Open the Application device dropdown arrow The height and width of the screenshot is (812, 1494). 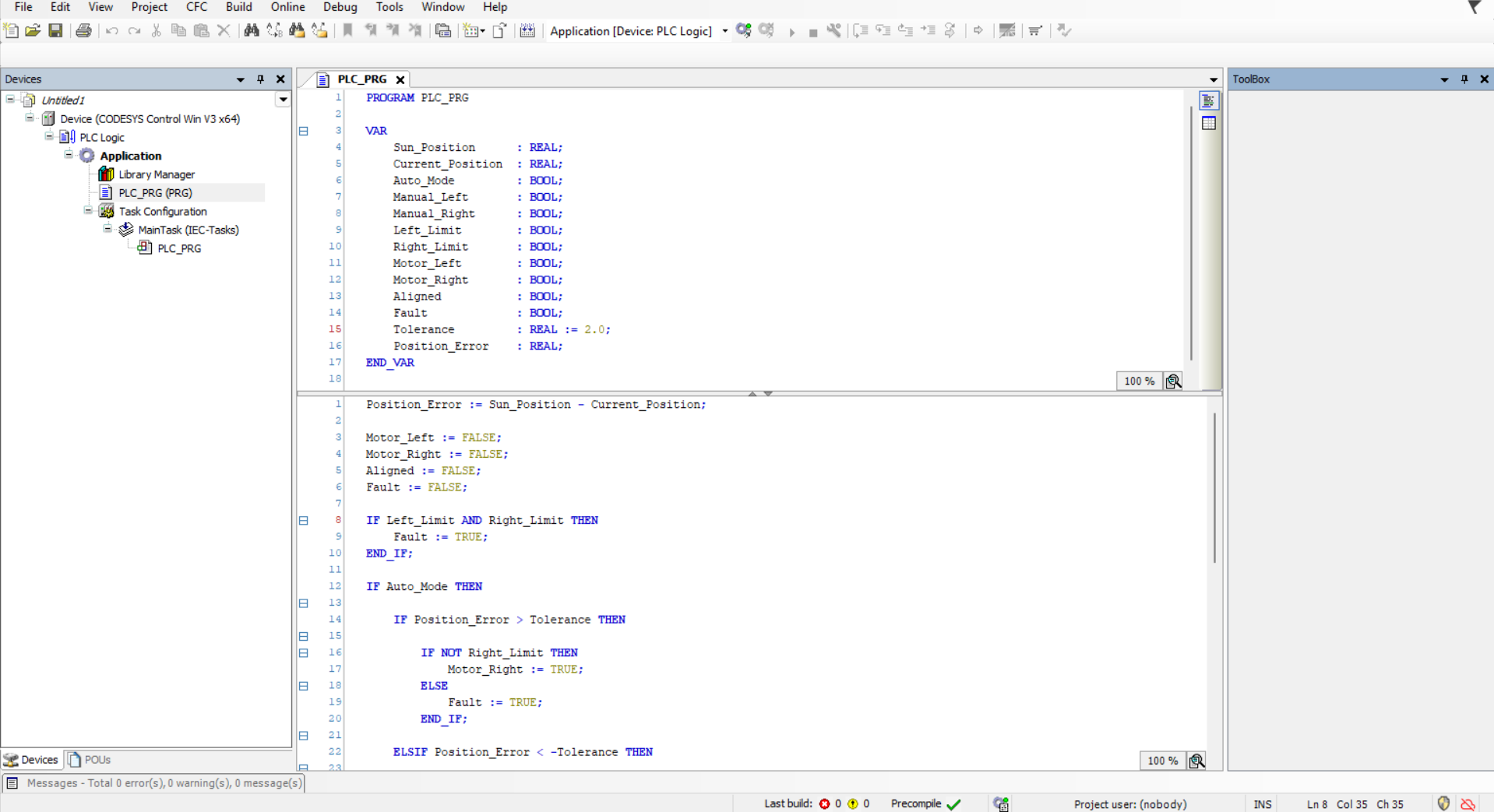pyautogui.click(x=724, y=31)
